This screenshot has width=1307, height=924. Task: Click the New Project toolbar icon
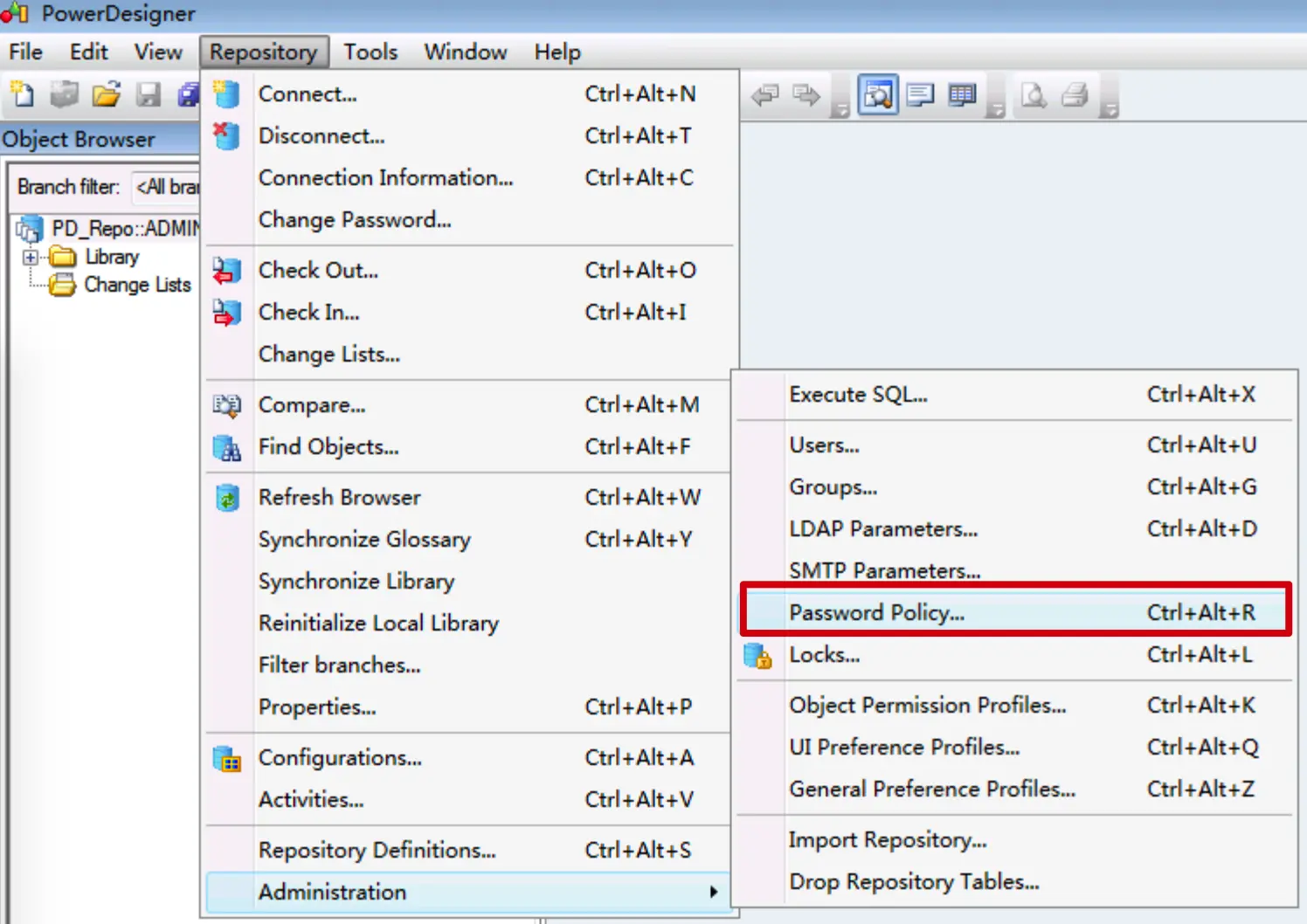(64, 93)
